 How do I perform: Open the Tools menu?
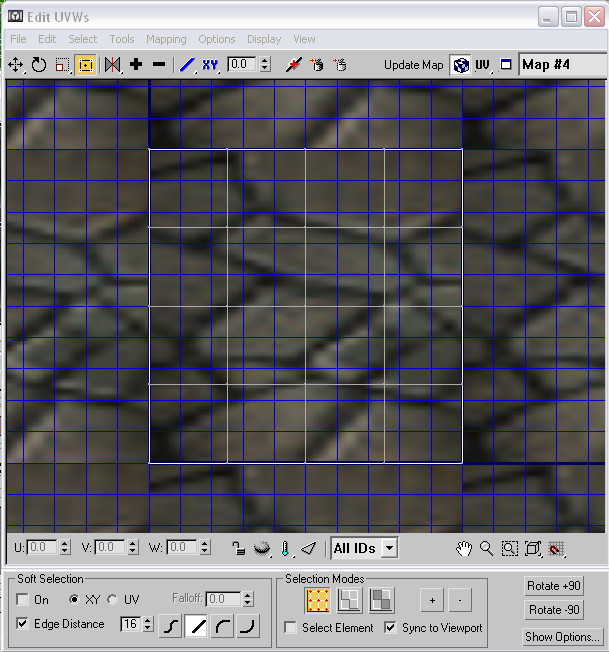point(122,39)
